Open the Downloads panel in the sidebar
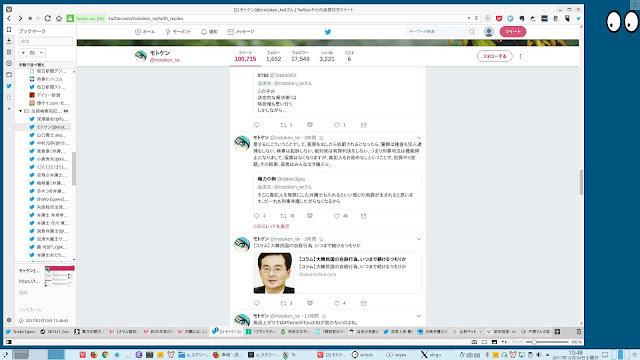 click(x=9, y=41)
